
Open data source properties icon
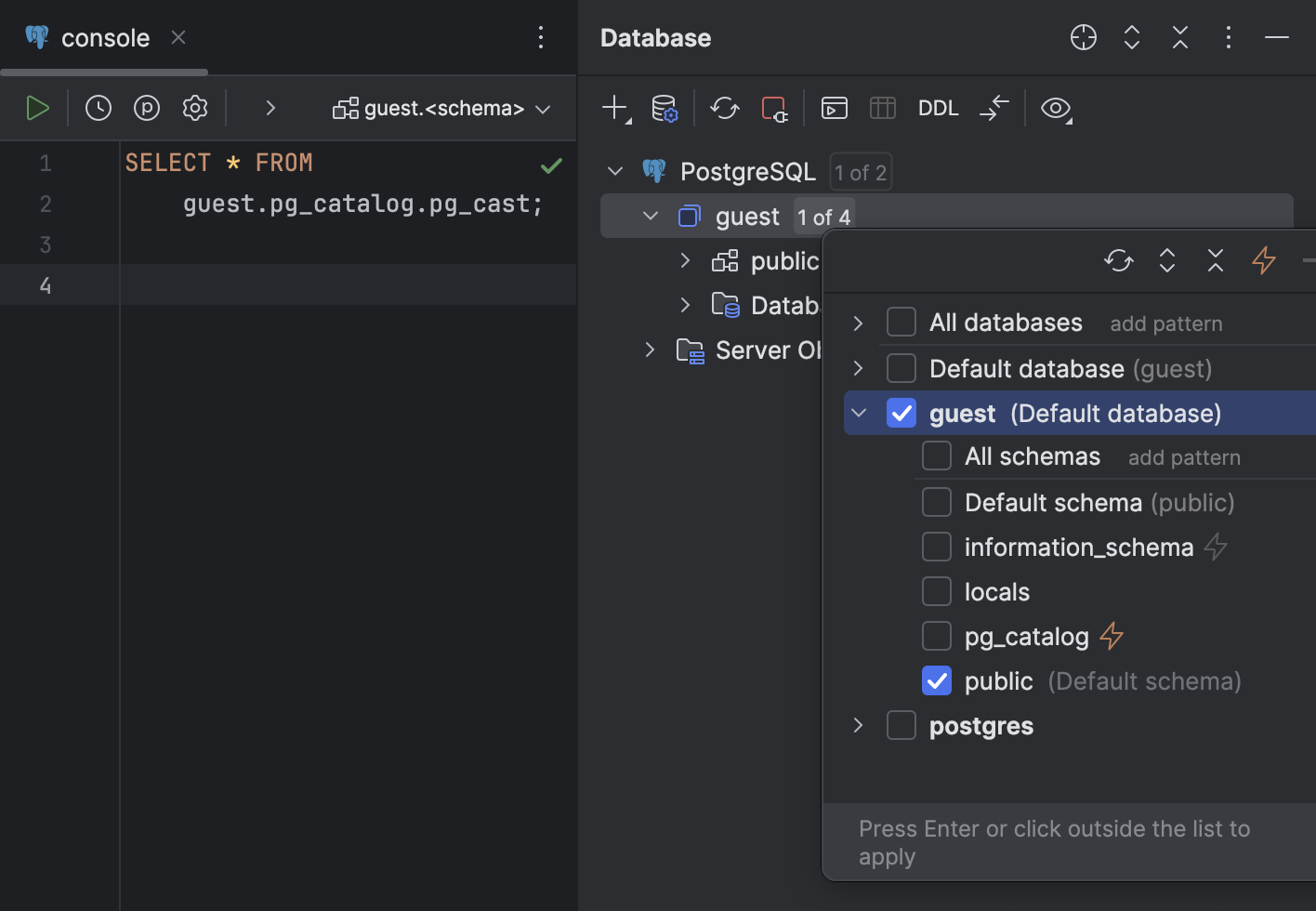coord(665,108)
